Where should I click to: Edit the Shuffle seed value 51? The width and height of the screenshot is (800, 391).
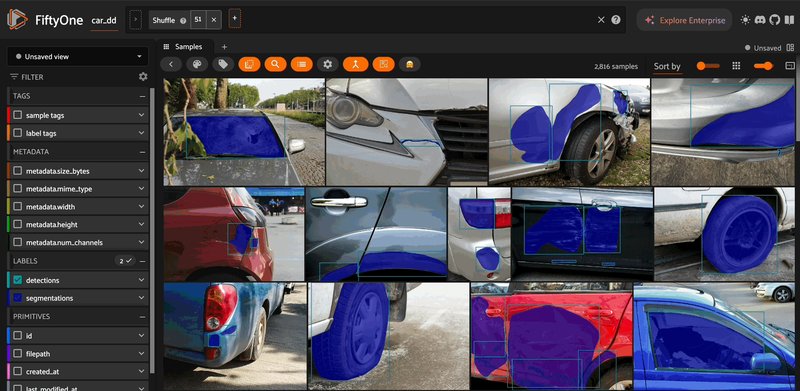point(198,20)
